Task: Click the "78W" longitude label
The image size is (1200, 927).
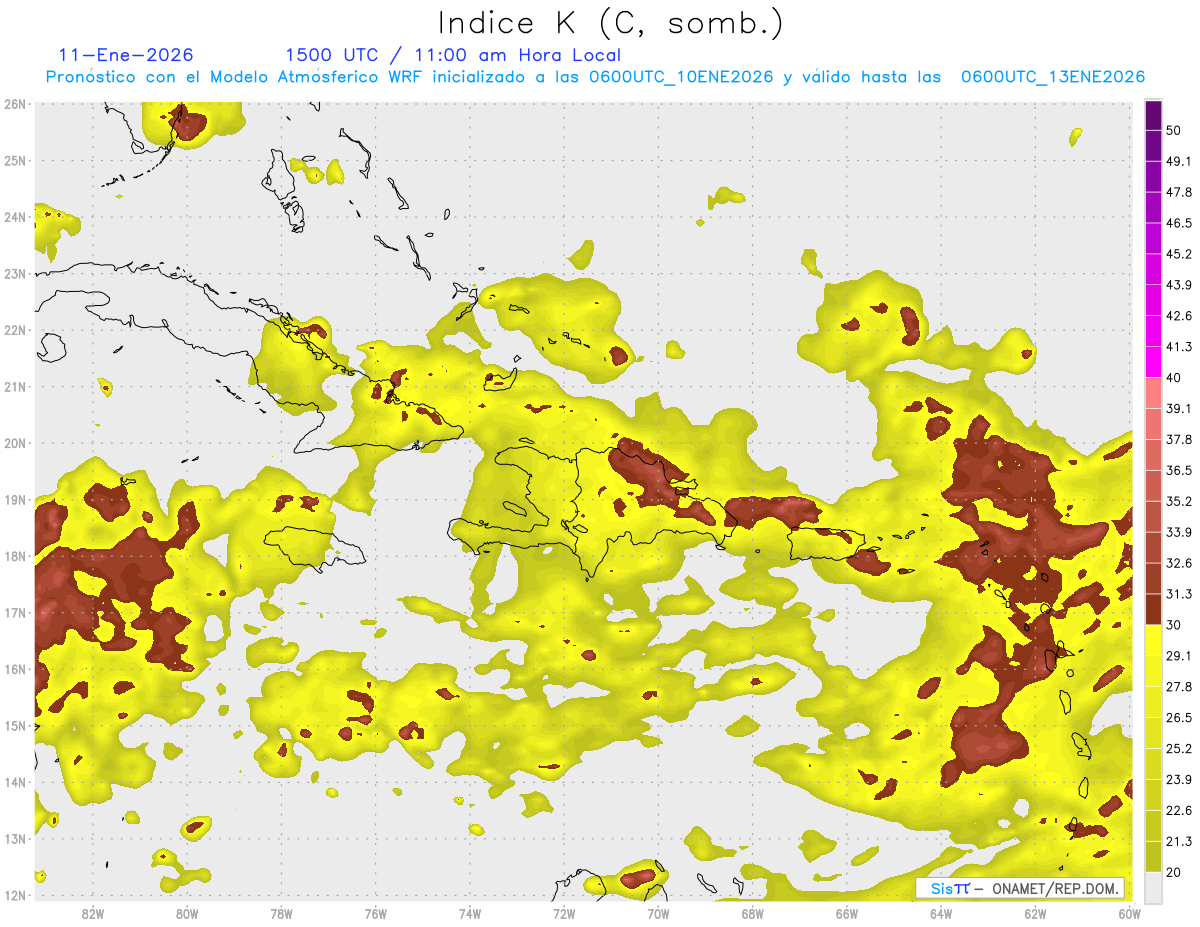Action: (x=281, y=913)
